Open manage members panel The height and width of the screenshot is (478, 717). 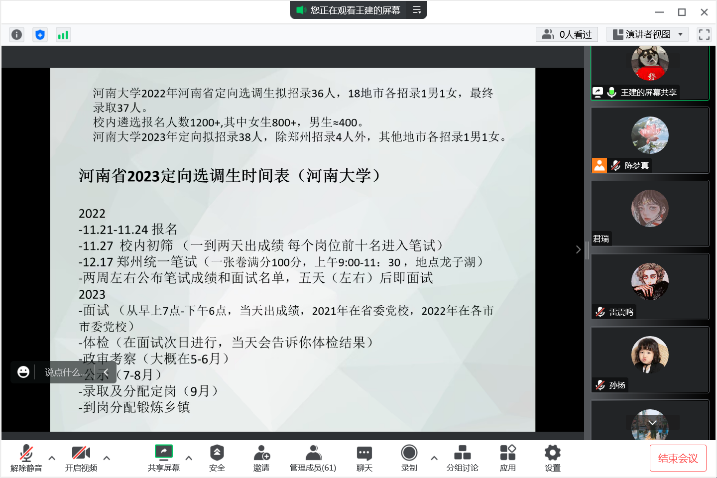pyautogui.click(x=312, y=454)
